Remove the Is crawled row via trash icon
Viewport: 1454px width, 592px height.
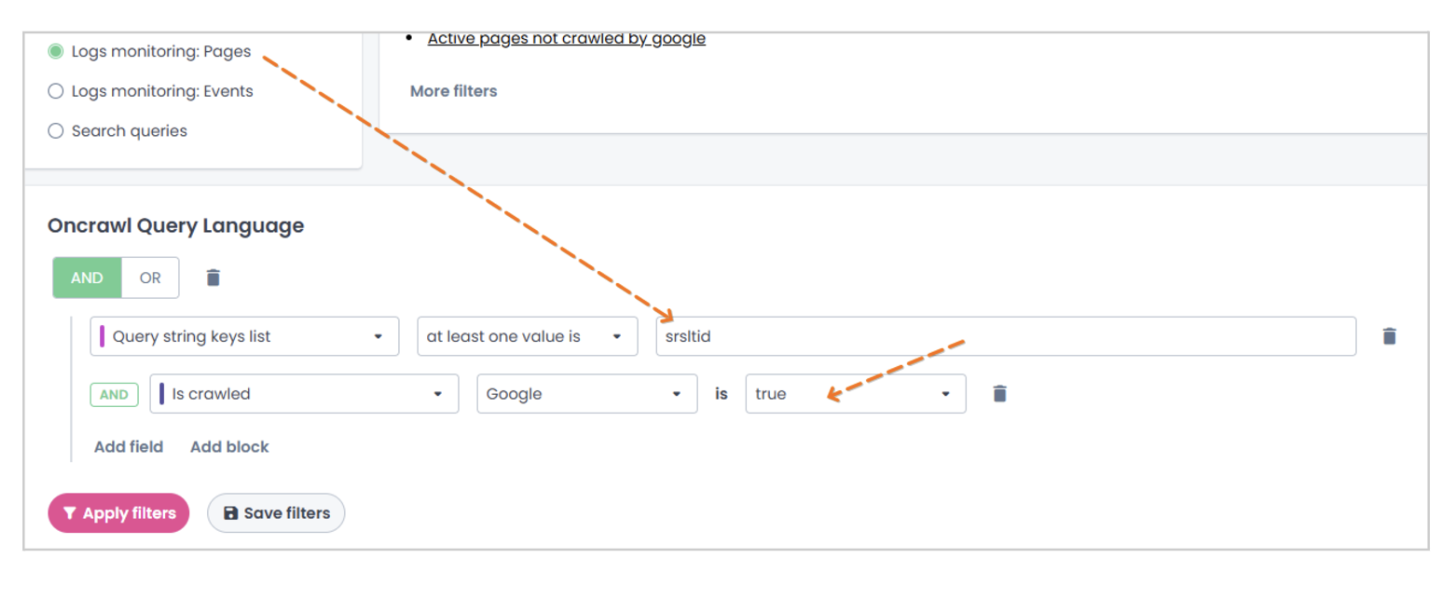tap(999, 394)
